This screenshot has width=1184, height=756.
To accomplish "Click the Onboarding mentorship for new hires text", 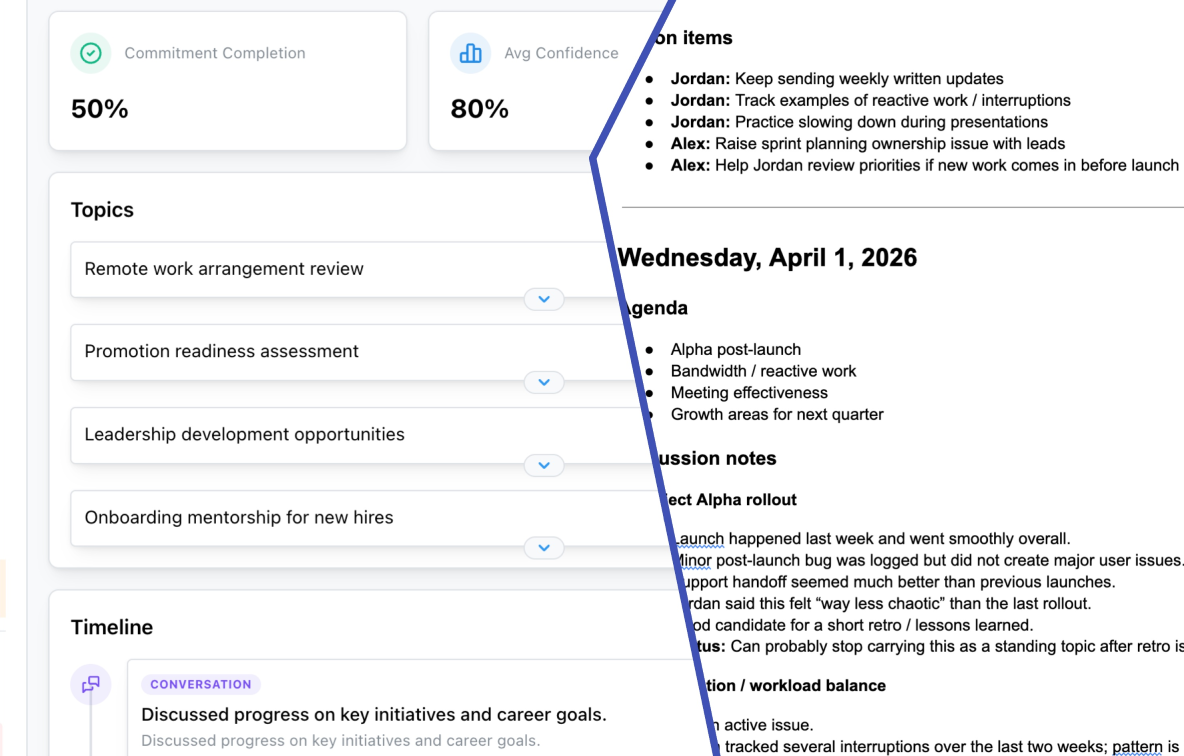I will tap(239, 518).
